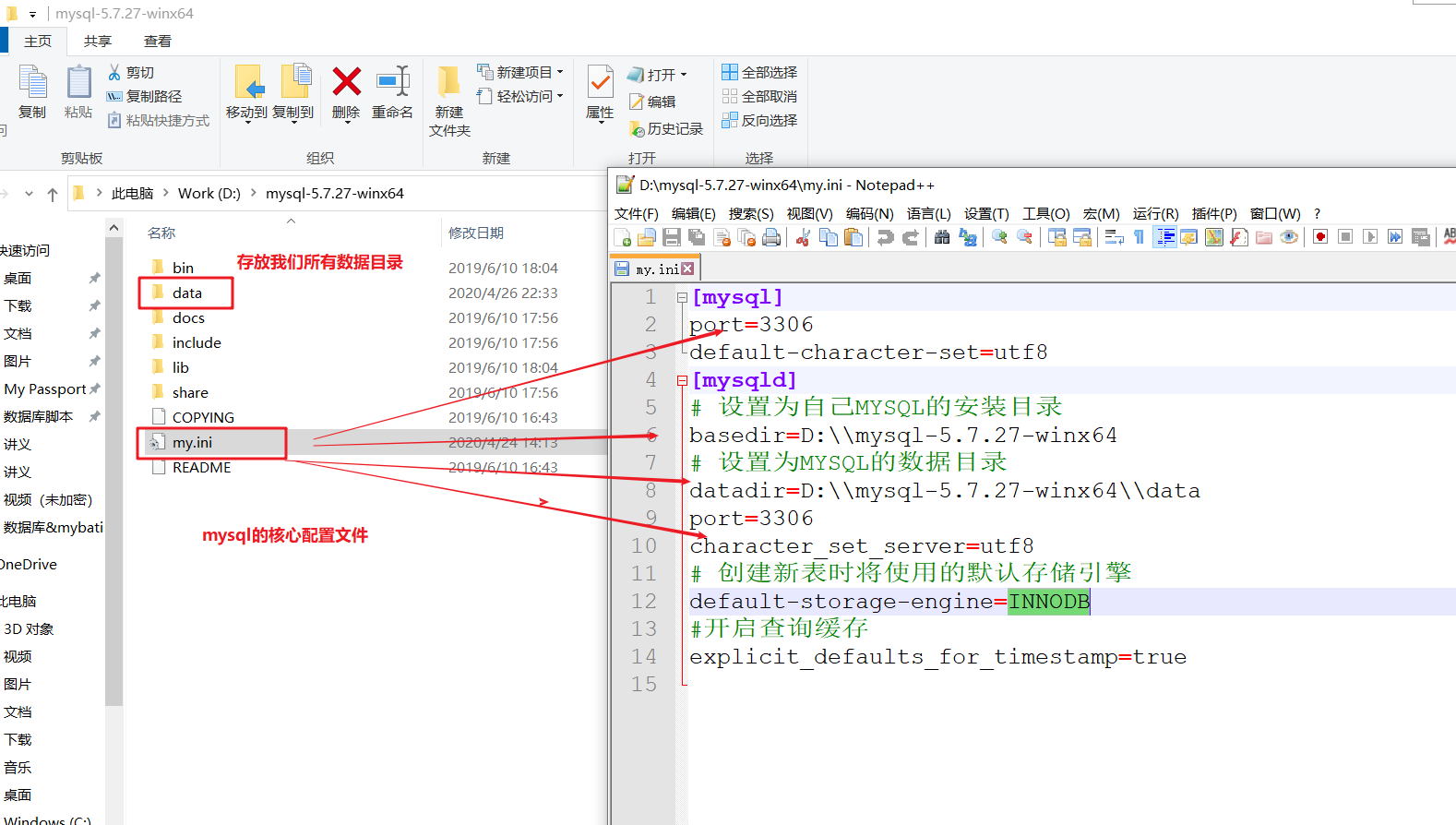Collapse the [mysqld] section fold marker
1456x825 pixels.
(682, 380)
